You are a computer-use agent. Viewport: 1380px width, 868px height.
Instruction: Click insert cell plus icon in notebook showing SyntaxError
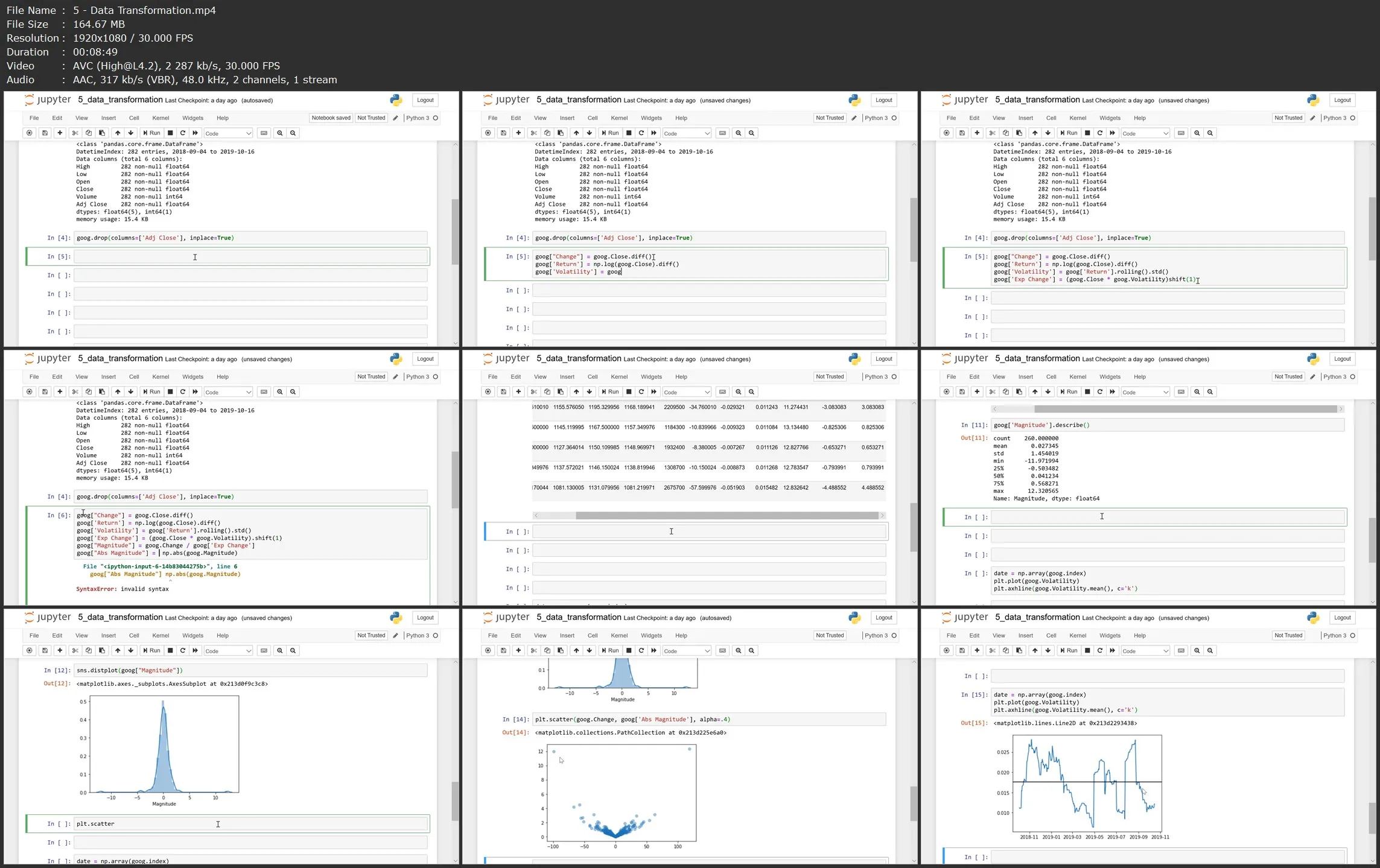point(60,392)
